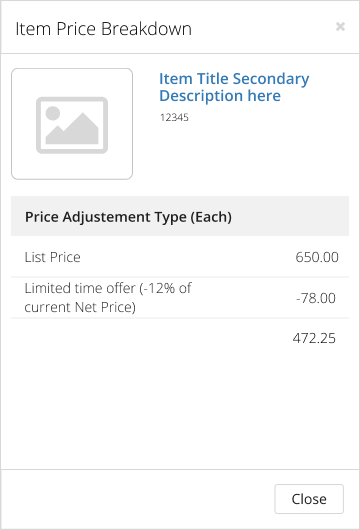Click the '-12% of' discount text
Viewport: 360px width, 530px height.
coord(165,288)
